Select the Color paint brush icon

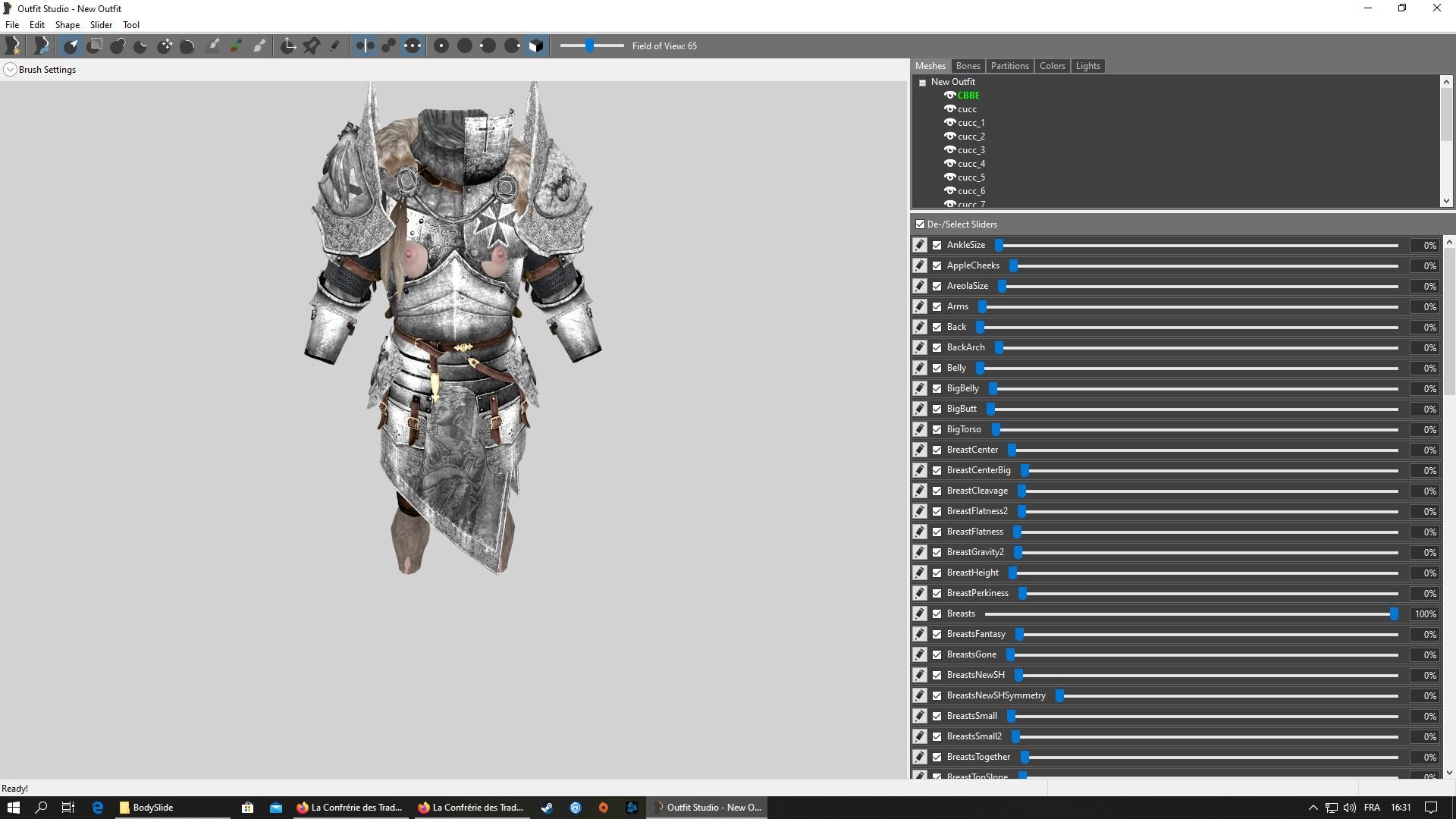point(237,46)
